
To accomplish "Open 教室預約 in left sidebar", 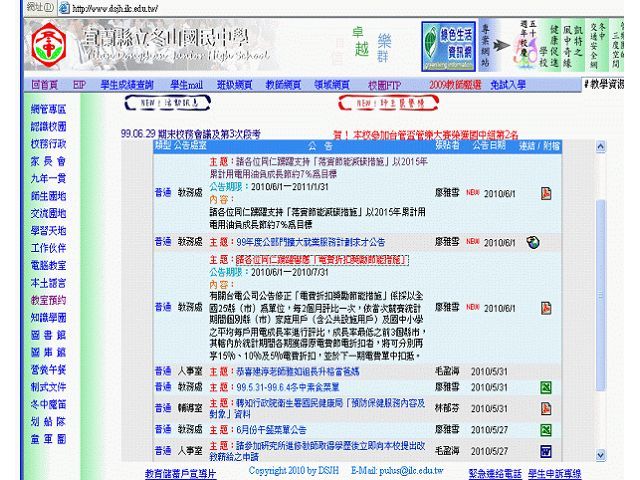I will (48, 299).
